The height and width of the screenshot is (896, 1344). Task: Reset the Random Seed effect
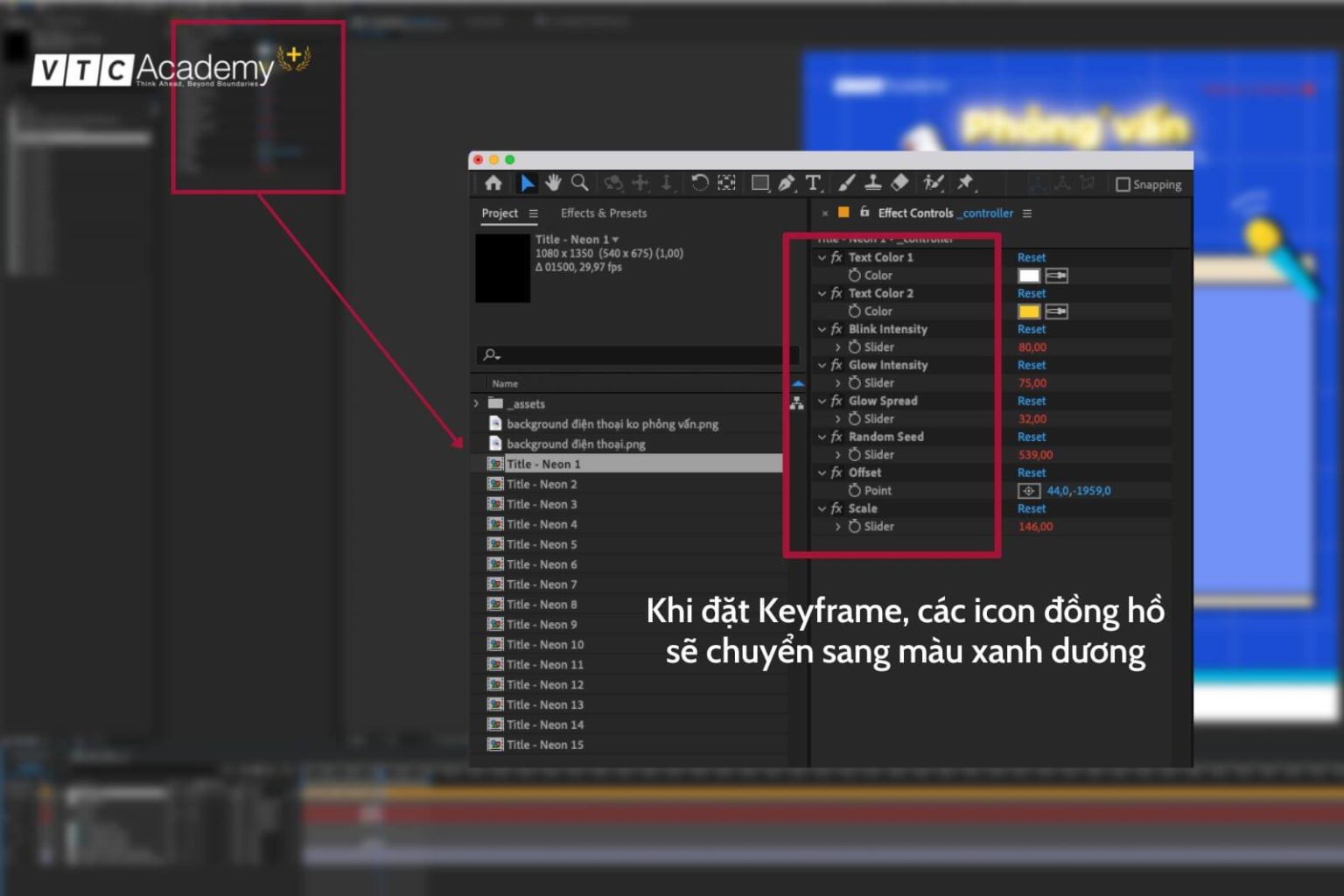coord(1032,436)
